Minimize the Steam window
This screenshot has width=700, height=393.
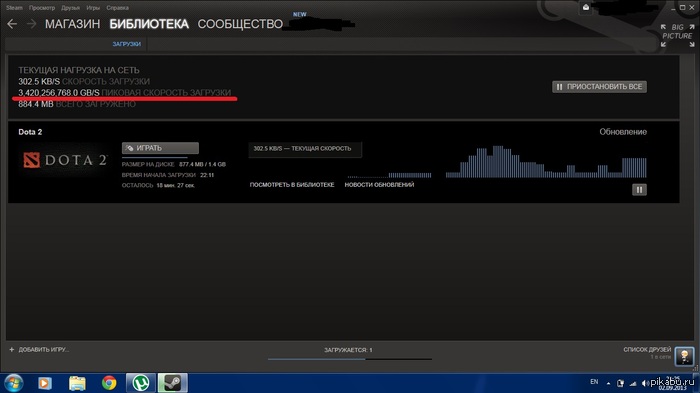pos(673,8)
